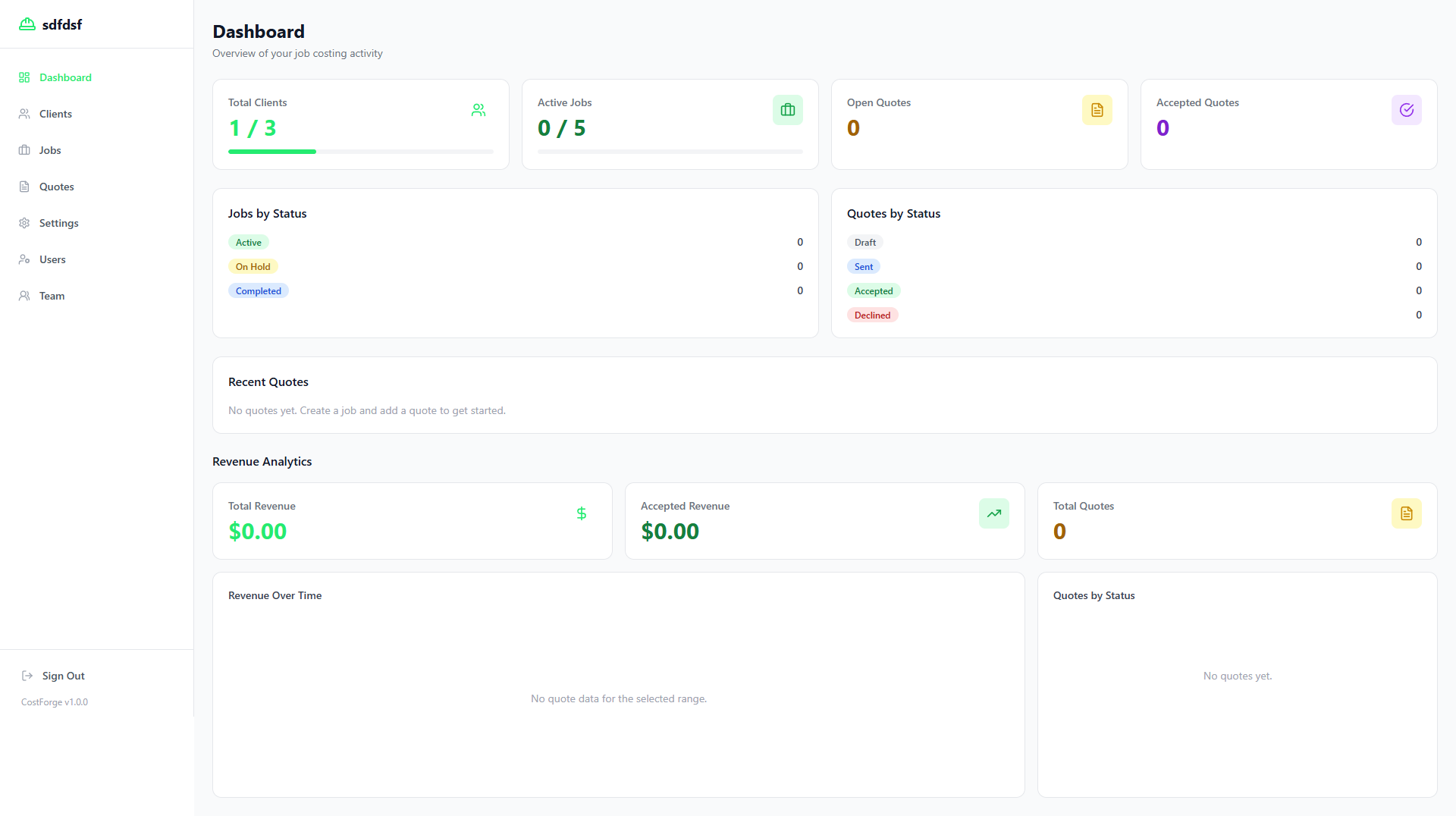
Task: Click the Accepted Revenue trending arrow icon
Action: [994, 513]
